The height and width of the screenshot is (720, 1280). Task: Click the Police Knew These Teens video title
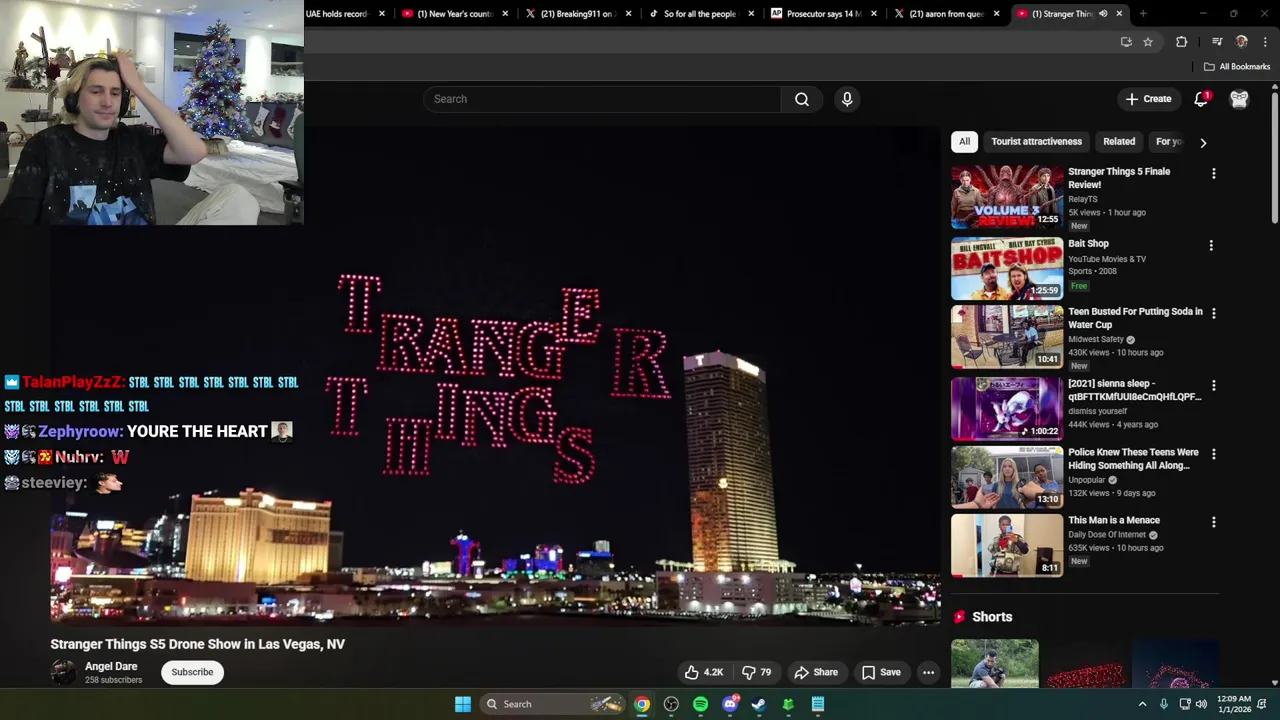tap(1133, 459)
